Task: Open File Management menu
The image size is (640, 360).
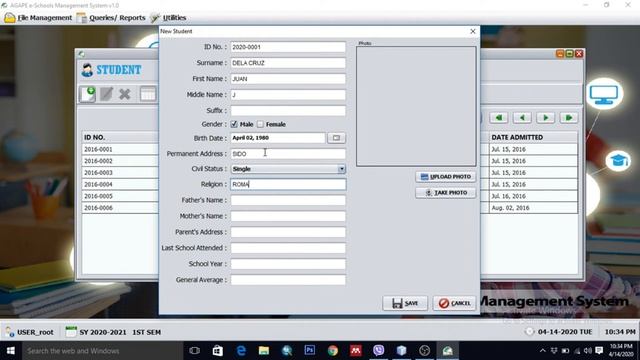Action: pos(38,18)
